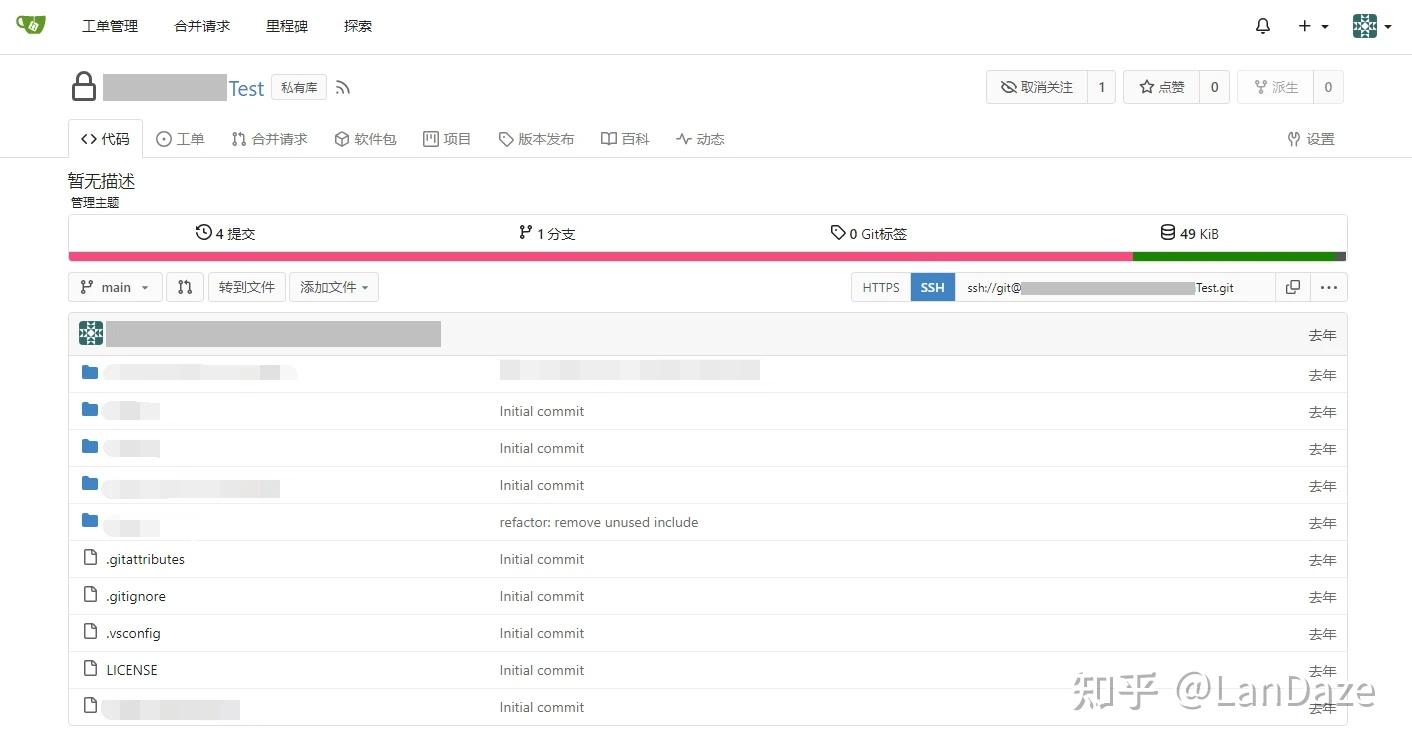Viewport: 1412px width, 748px height.
Task: View the 4 提交 commits
Action: pyautogui.click(x=226, y=233)
